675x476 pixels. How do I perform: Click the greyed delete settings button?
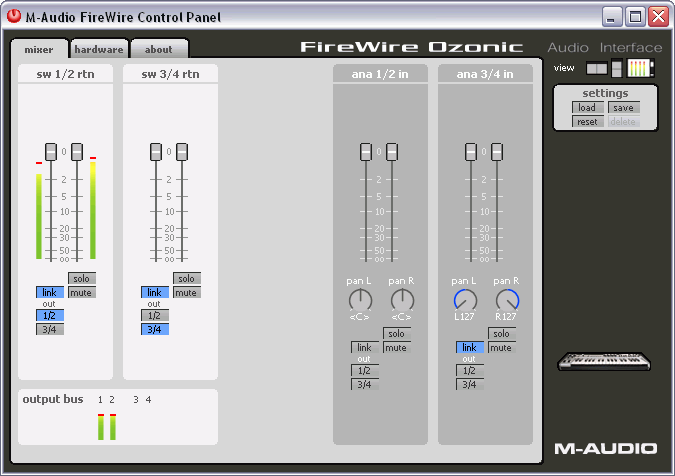click(623, 122)
